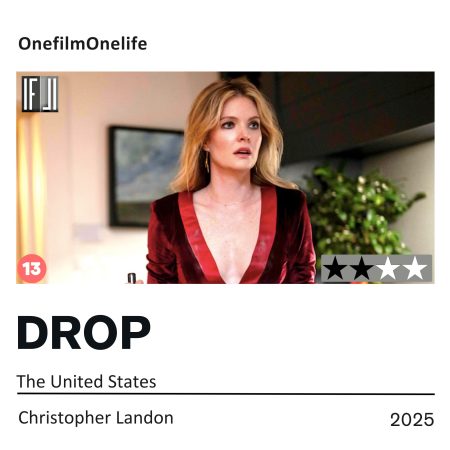The width and height of the screenshot is (450, 450).
Task: Click the dark cabinet above the plant
Action: pos(353,113)
